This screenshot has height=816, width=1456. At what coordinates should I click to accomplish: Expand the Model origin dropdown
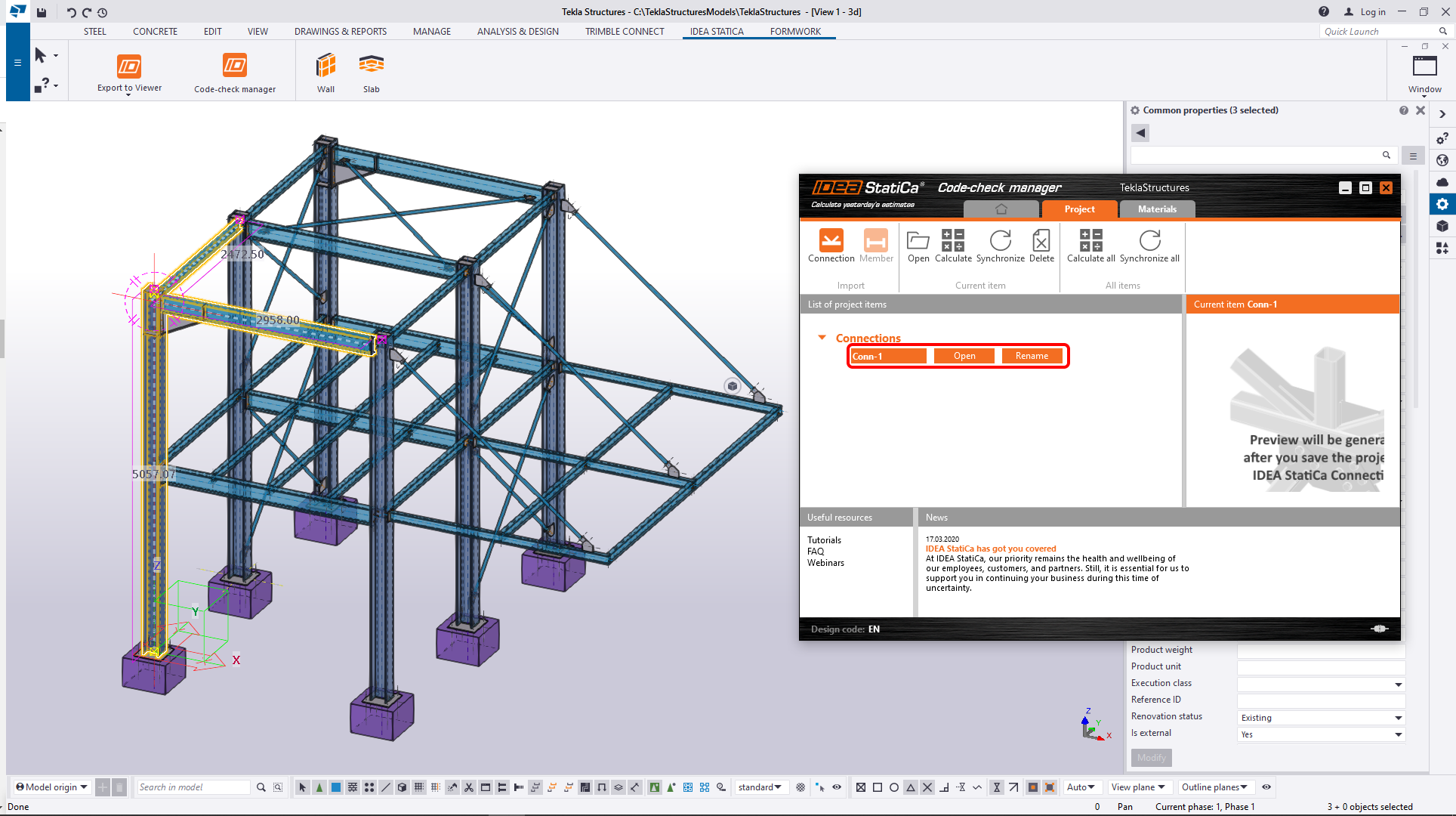tap(52, 787)
